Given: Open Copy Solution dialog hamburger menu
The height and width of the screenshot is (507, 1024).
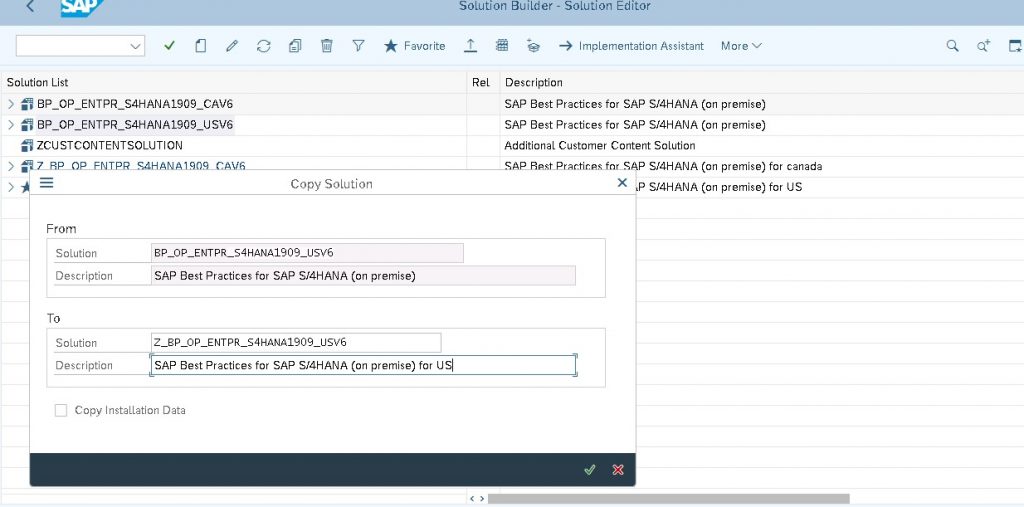Looking at the screenshot, I should (x=46, y=183).
